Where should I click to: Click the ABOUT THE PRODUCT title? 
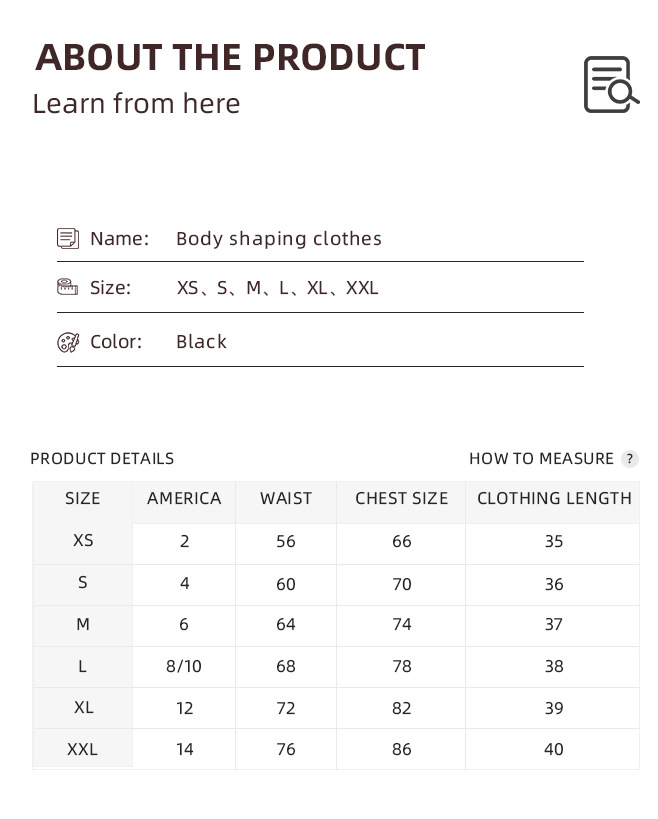pyautogui.click(x=230, y=57)
